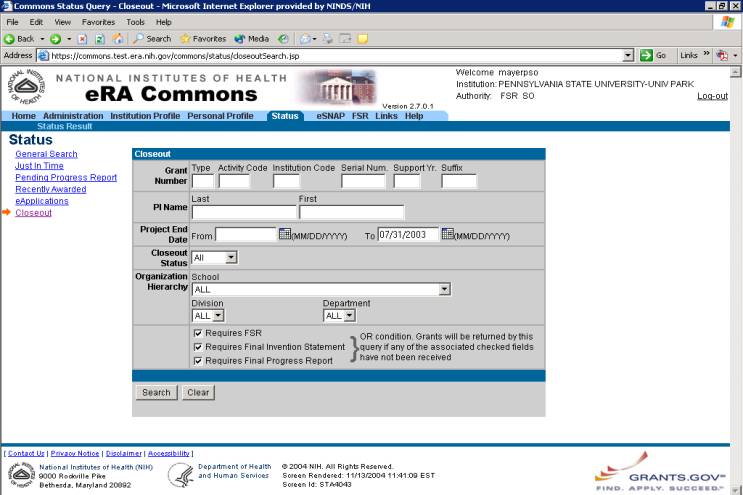Click the Search button below form

(156, 393)
